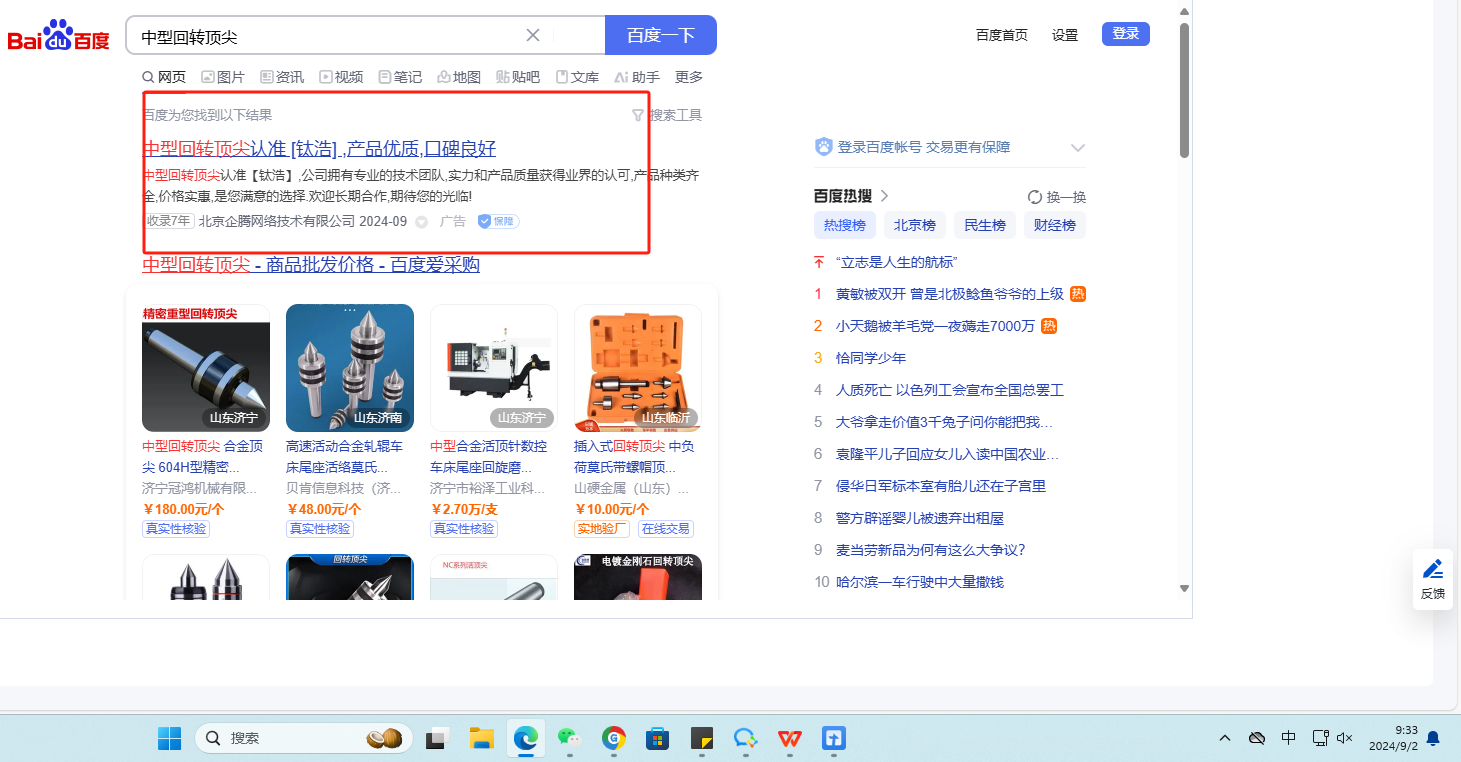Open the Windows Start menu
The height and width of the screenshot is (762, 1461).
pos(169,739)
